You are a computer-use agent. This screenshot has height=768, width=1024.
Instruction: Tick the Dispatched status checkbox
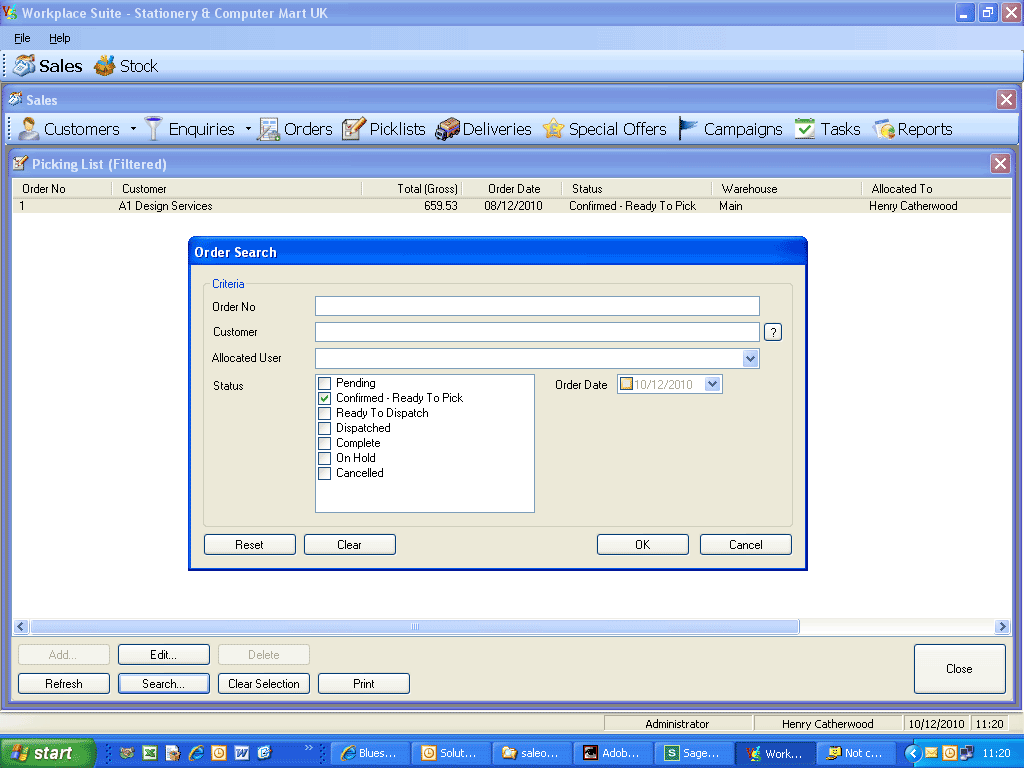pos(325,428)
